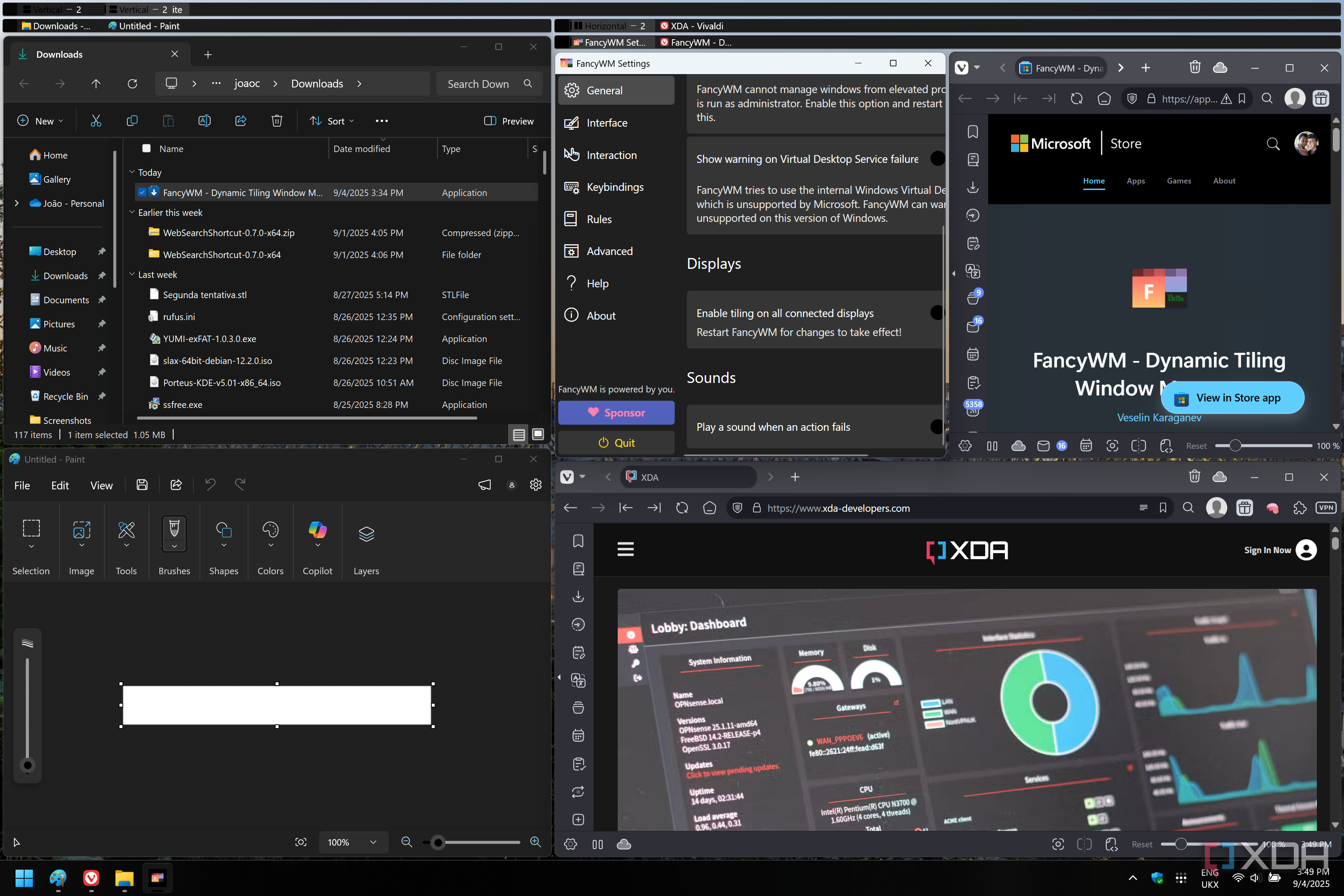The height and width of the screenshot is (896, 1344).
Task: Toggle Virtual Desktop Service failure warning switch
Action: [x=937, y=158]
